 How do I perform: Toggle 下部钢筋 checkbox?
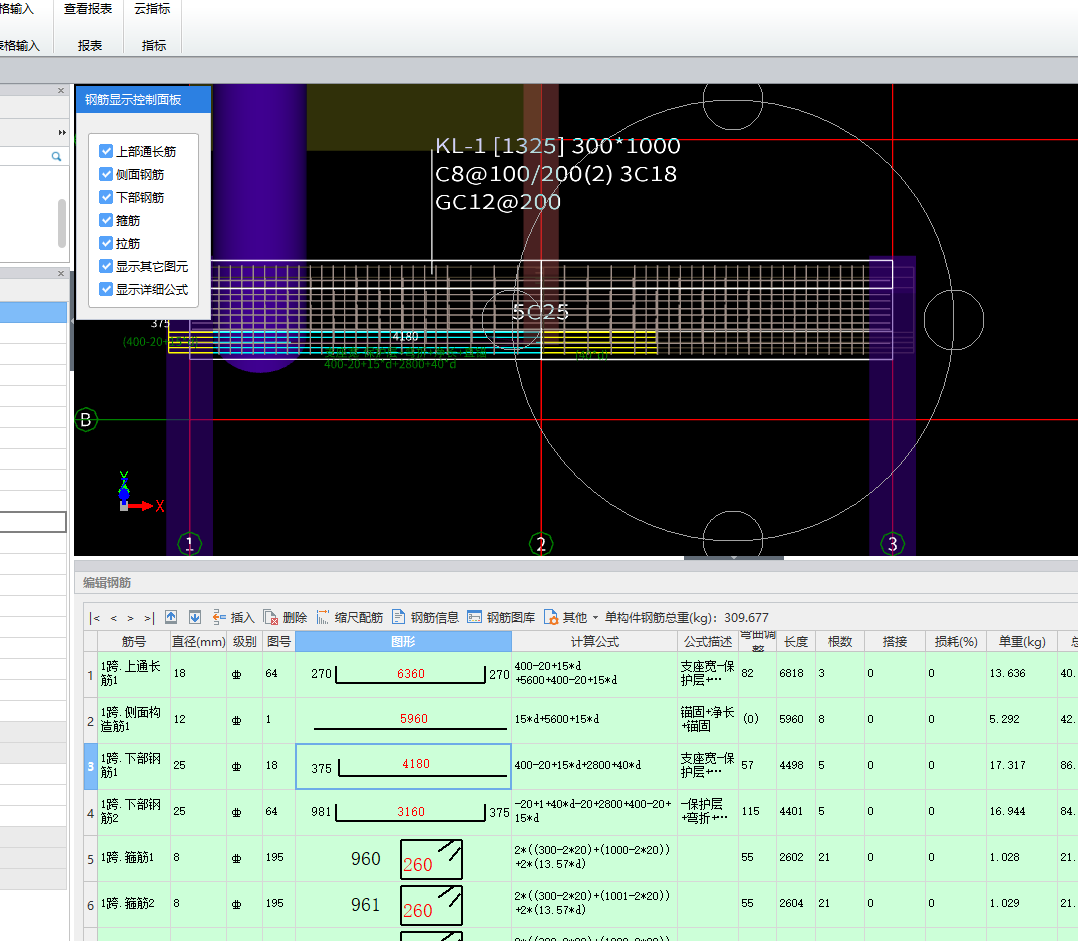click(106, 197)
